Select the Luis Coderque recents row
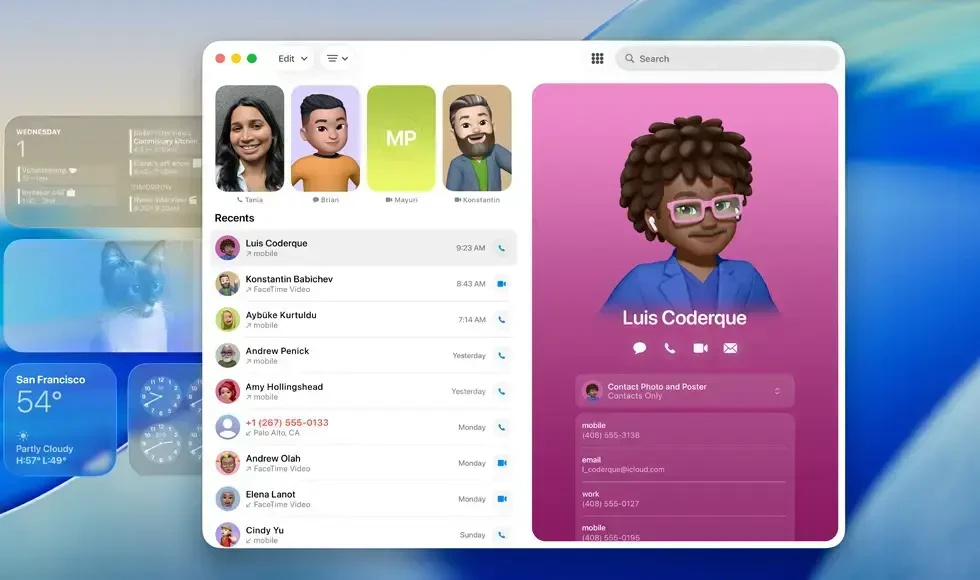The height and width of the screenshot is (580, 980). [x=364, y=248]
